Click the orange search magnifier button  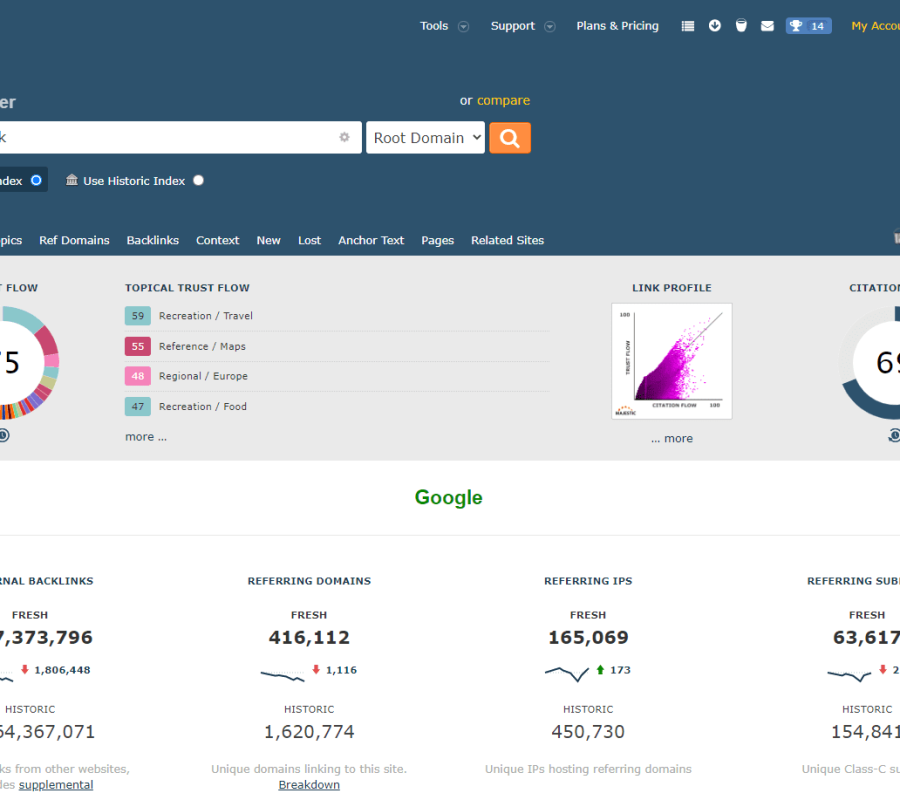(x=509, y=138)
